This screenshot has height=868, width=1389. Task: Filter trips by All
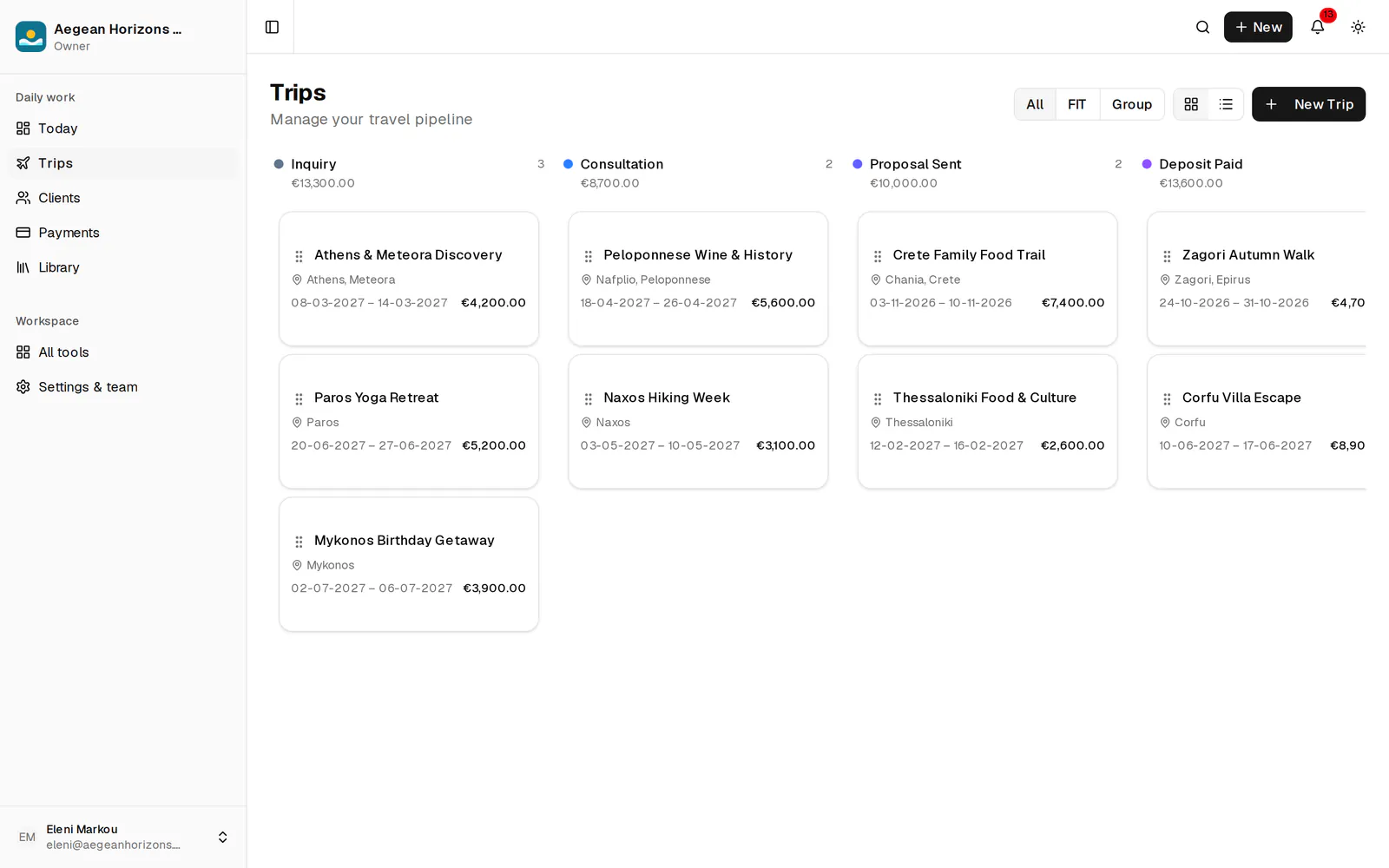coord(1035,104)
